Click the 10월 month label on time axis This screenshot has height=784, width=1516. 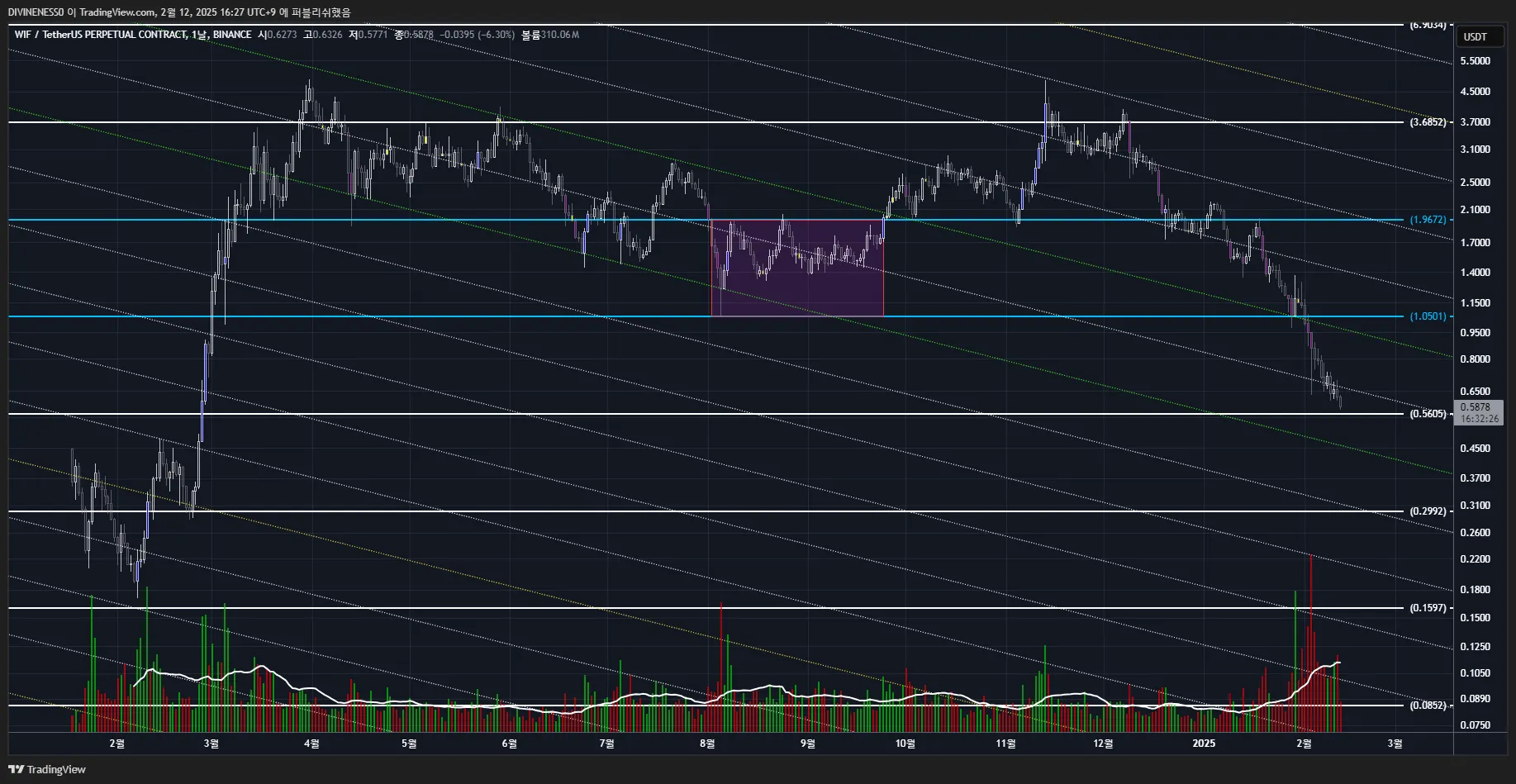905,744
